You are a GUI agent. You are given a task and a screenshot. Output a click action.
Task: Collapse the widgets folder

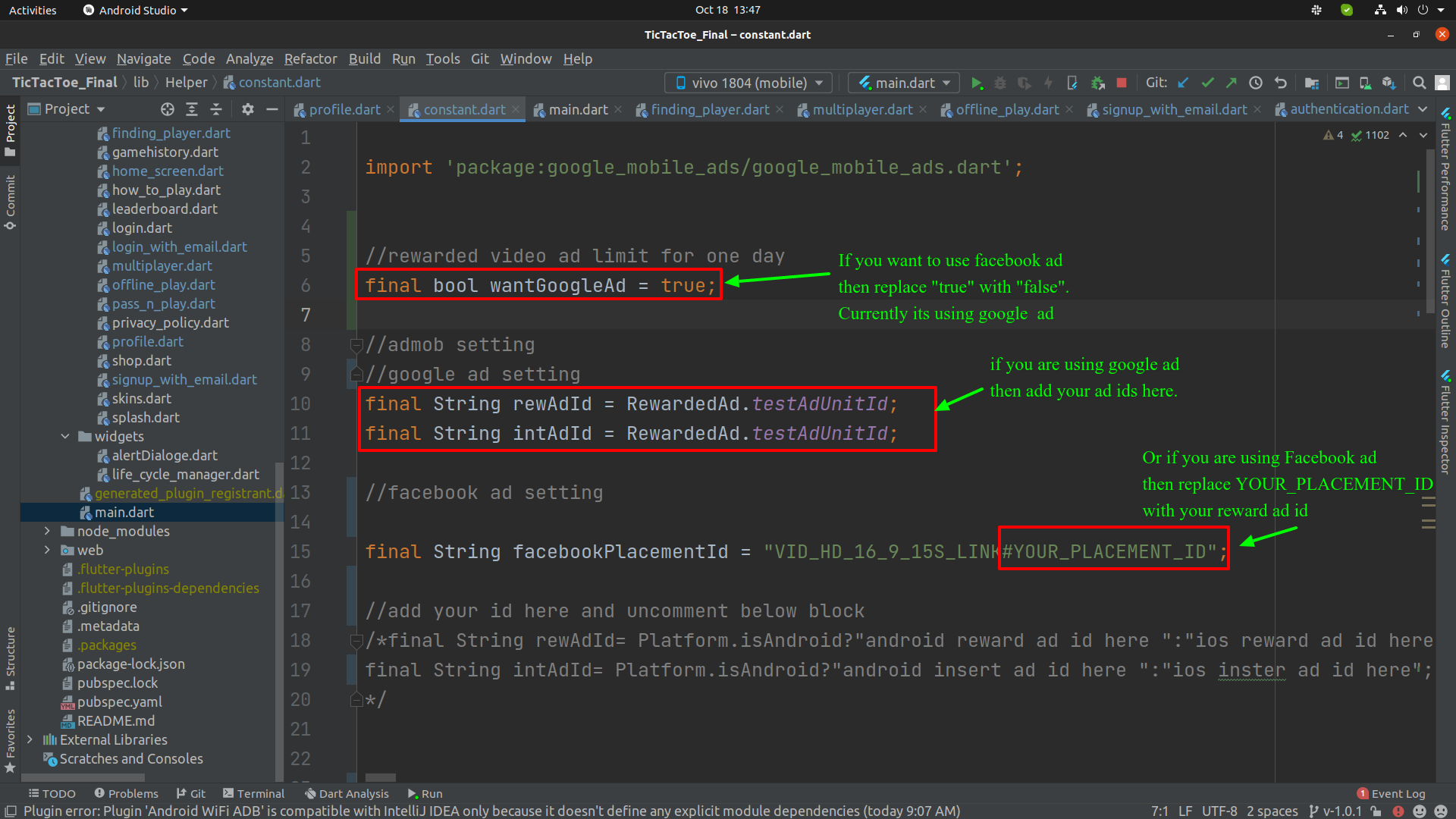(x=65, y=436)
